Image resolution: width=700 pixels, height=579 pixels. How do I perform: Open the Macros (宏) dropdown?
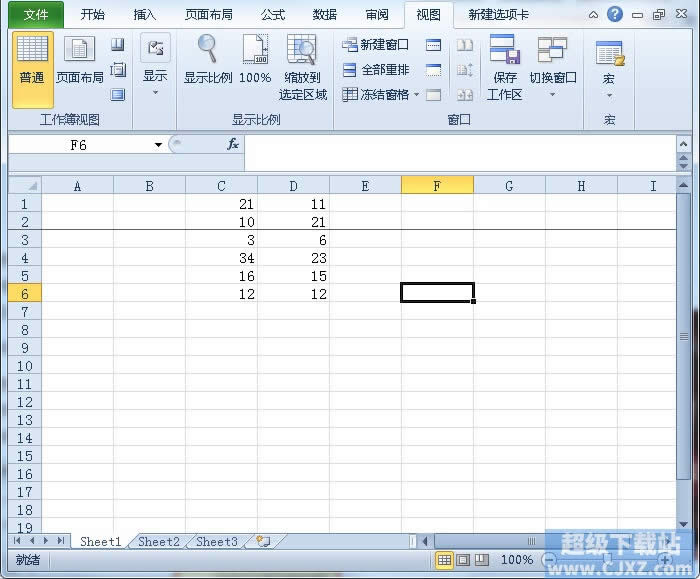[609, 69]
